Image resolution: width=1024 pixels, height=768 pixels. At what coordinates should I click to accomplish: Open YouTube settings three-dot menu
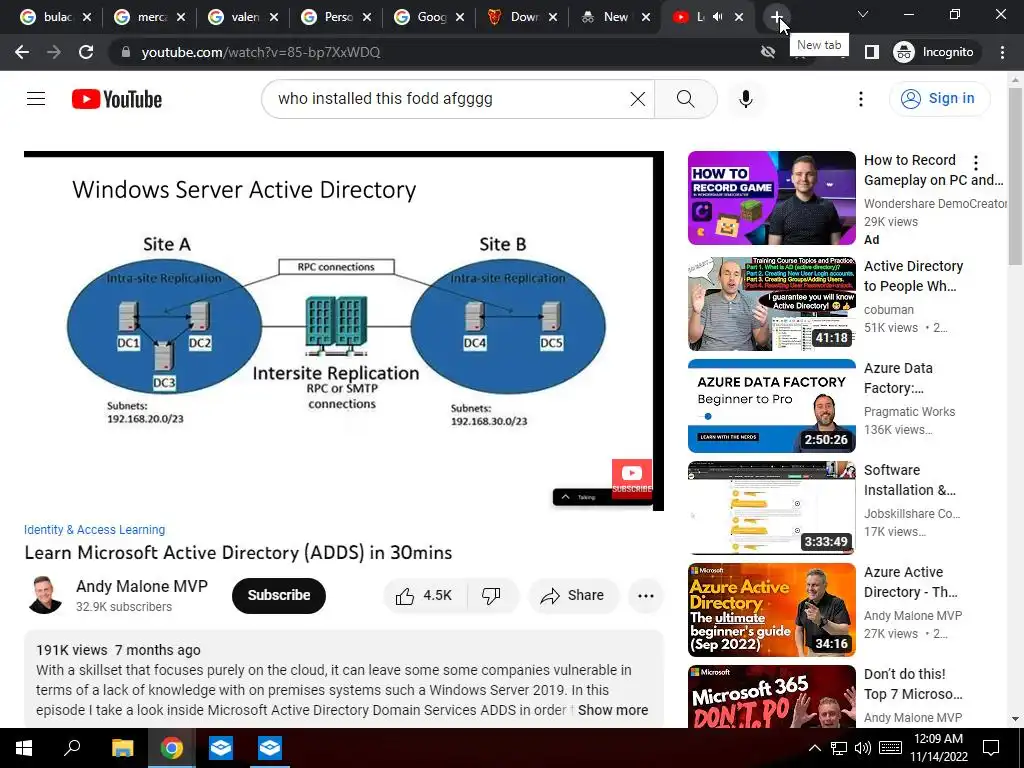[861, 99]
